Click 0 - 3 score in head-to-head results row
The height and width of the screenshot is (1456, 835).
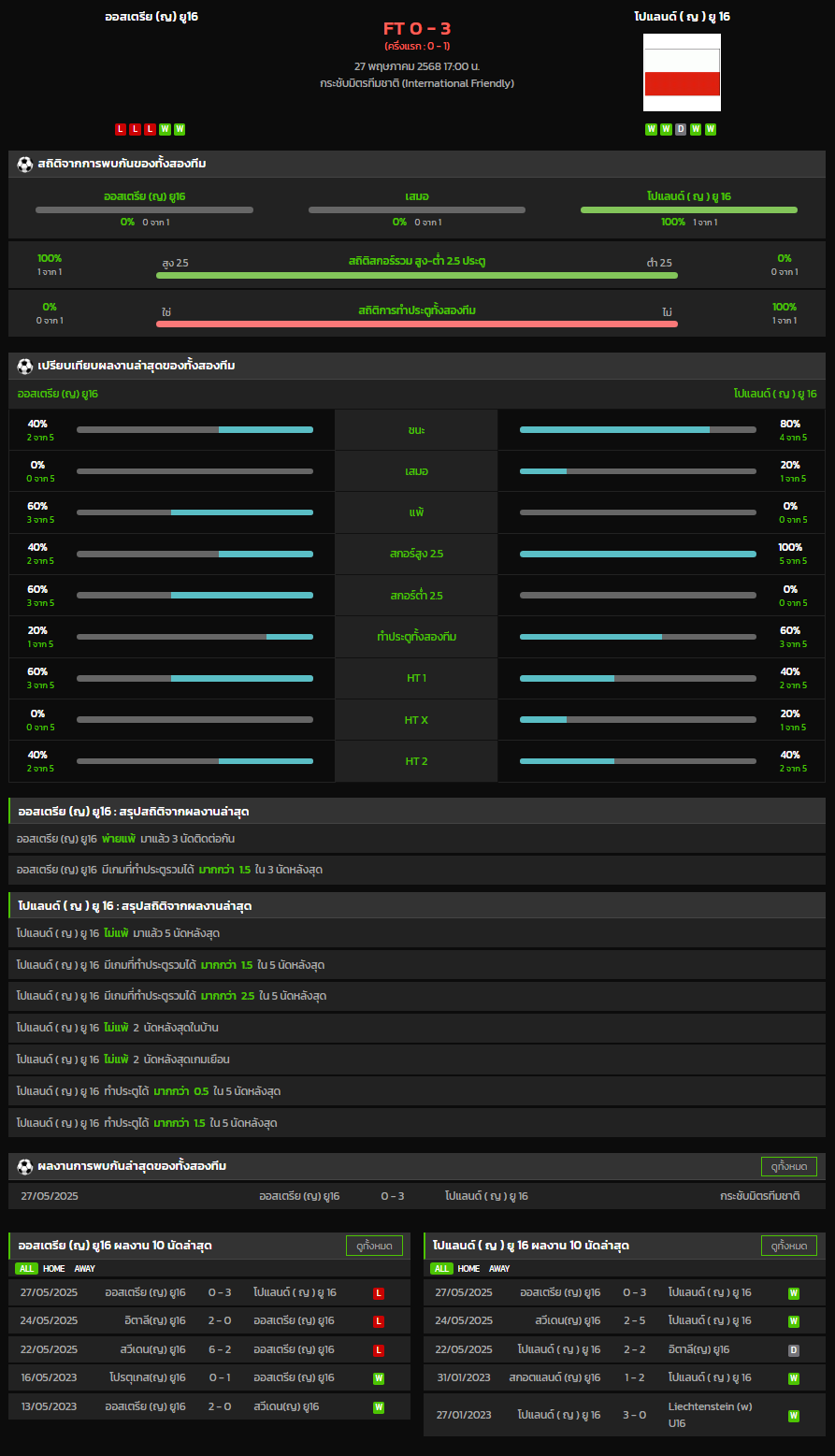[x=393, y=1196]
